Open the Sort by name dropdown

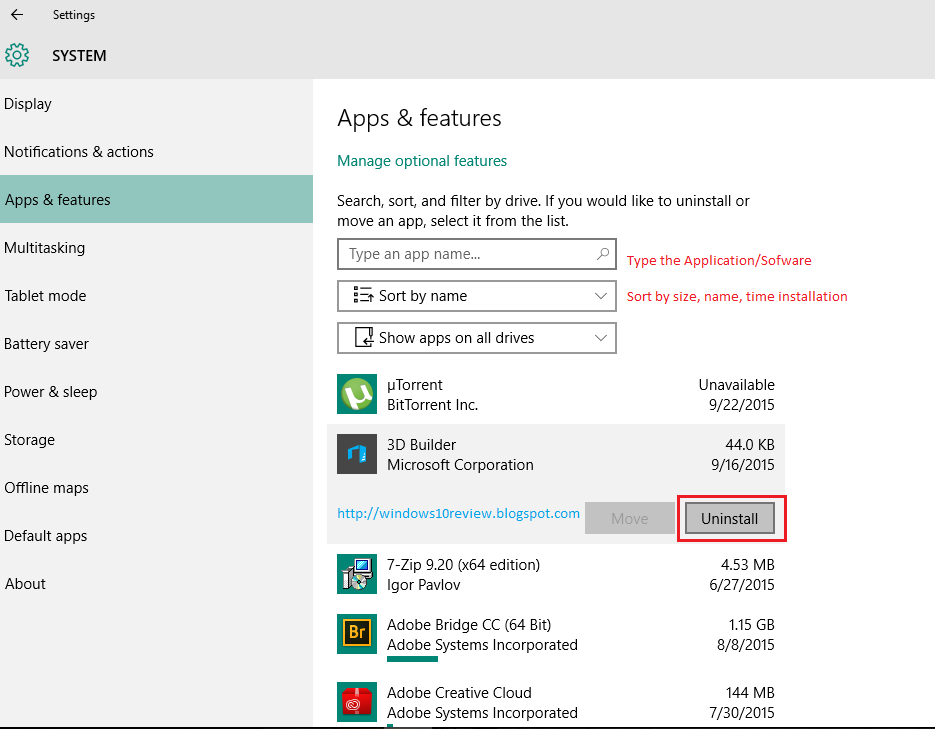[476, 296]
